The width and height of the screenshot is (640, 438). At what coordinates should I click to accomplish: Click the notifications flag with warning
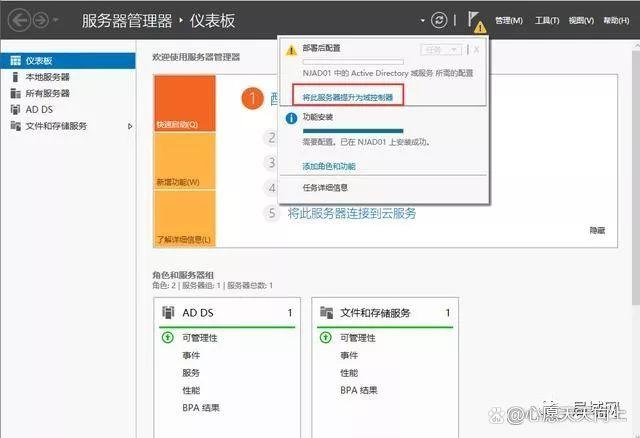tap(476, 22)
